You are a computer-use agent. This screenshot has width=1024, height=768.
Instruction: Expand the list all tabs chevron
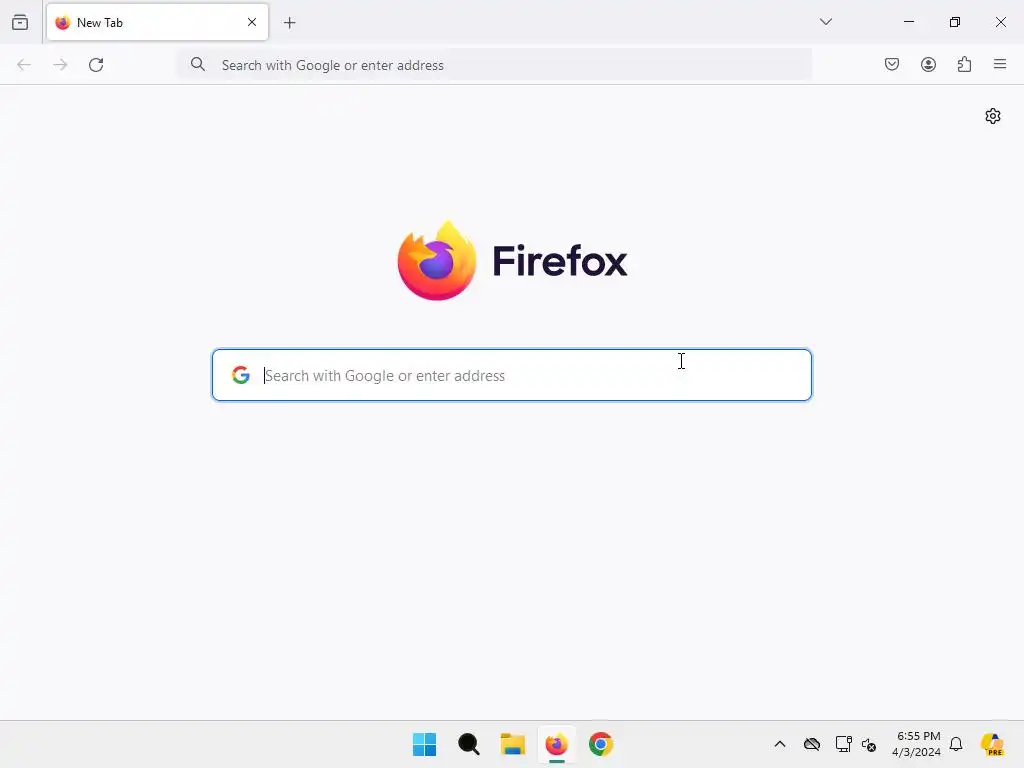click(825, 22)
